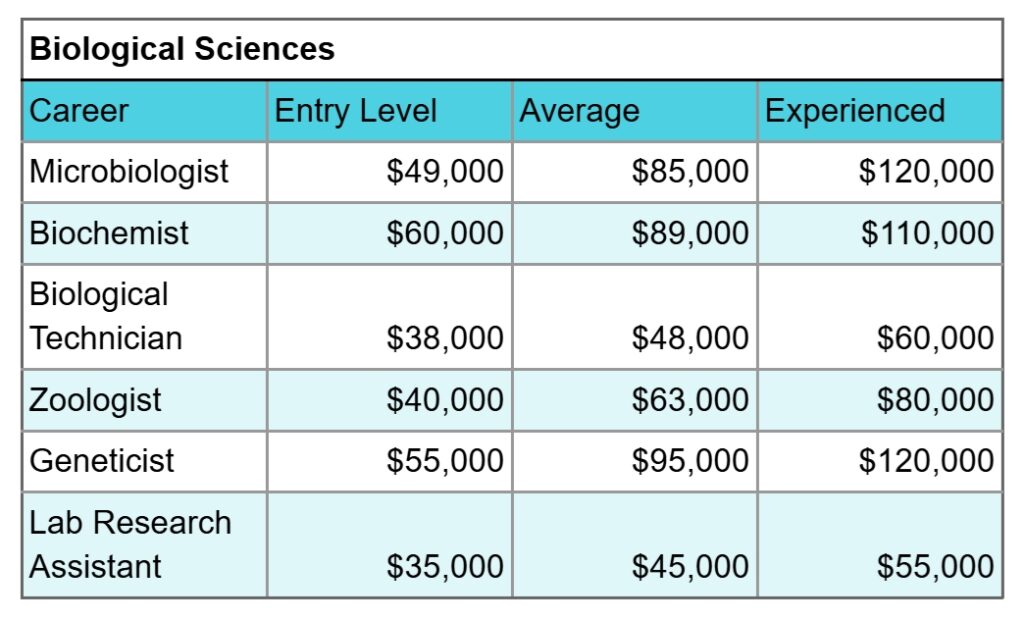Click the Microbiologist career cell
Viewport: 1024px width, 620px height.
(129, 171)
